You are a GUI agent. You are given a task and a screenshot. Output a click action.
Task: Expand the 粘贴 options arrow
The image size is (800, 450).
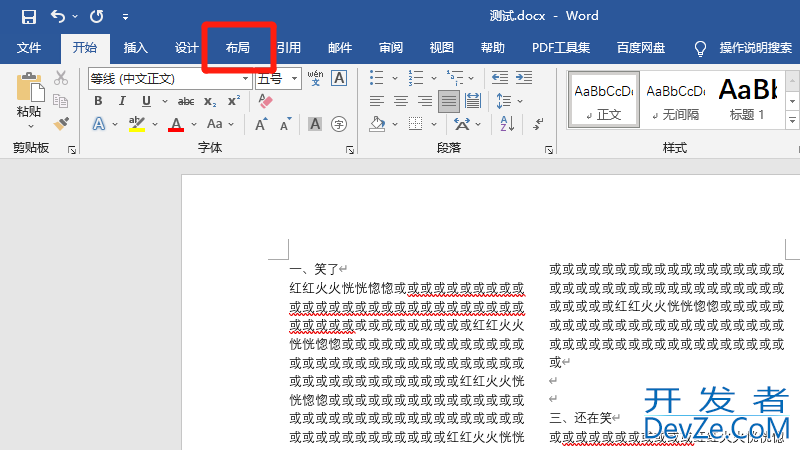point(31,126)
